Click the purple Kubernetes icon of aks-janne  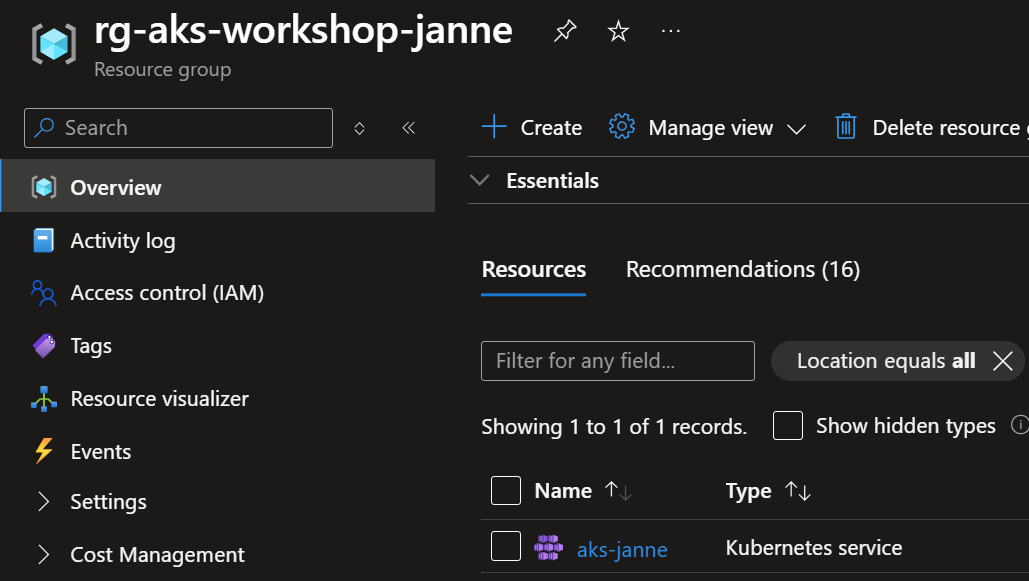[548, 548]
